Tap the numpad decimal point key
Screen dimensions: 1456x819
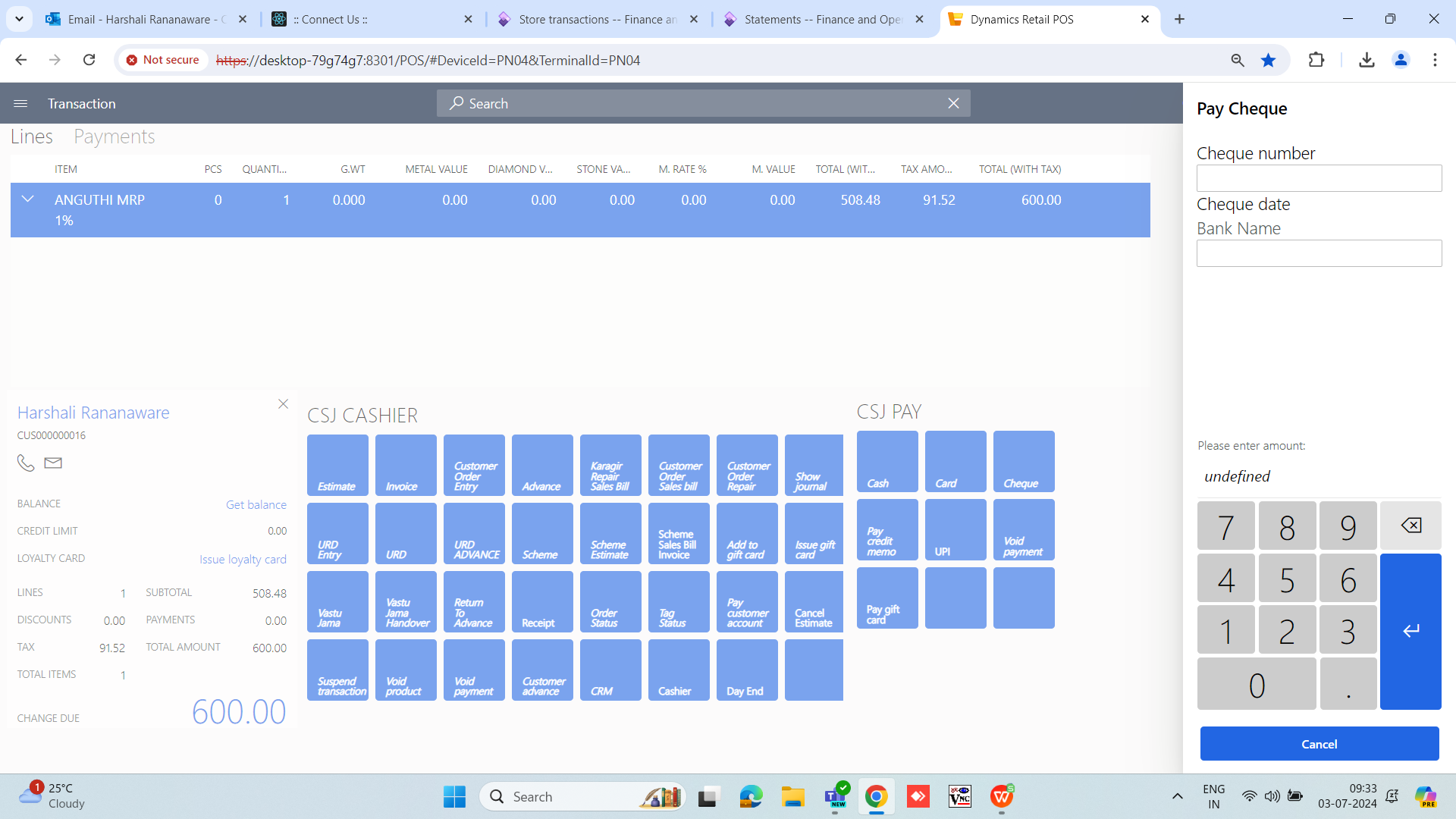click(1348, 684)
